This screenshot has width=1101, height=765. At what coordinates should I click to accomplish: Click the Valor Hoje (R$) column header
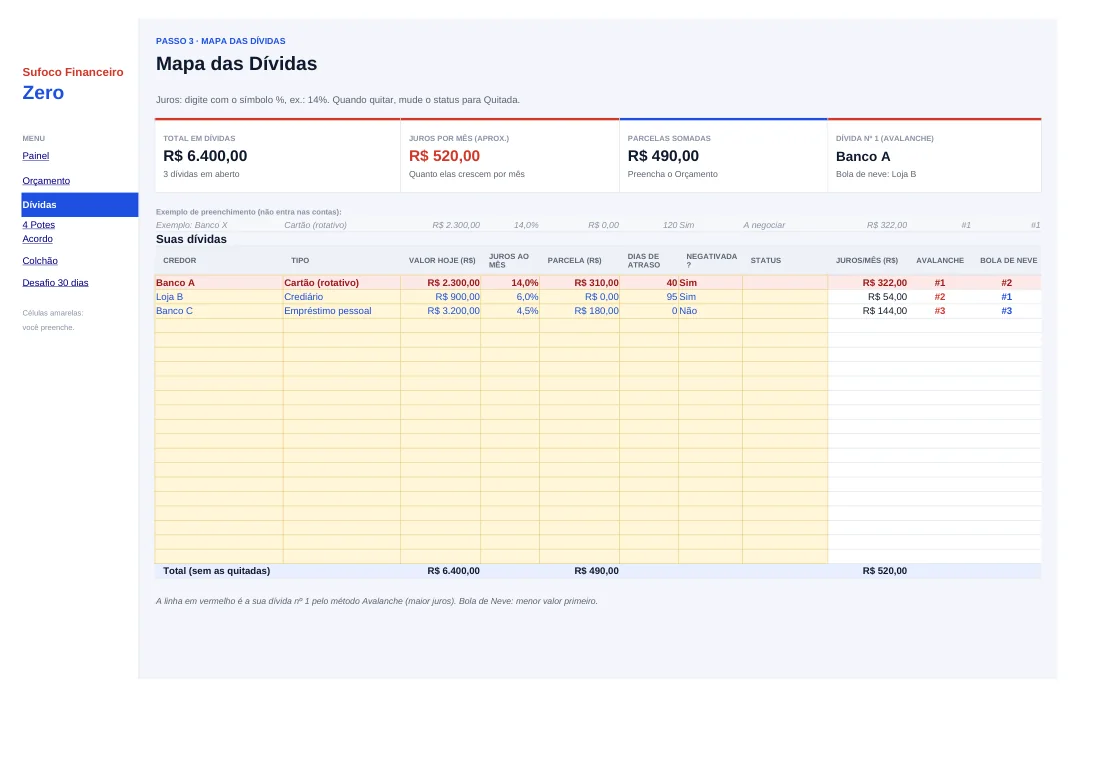[442, 261]
